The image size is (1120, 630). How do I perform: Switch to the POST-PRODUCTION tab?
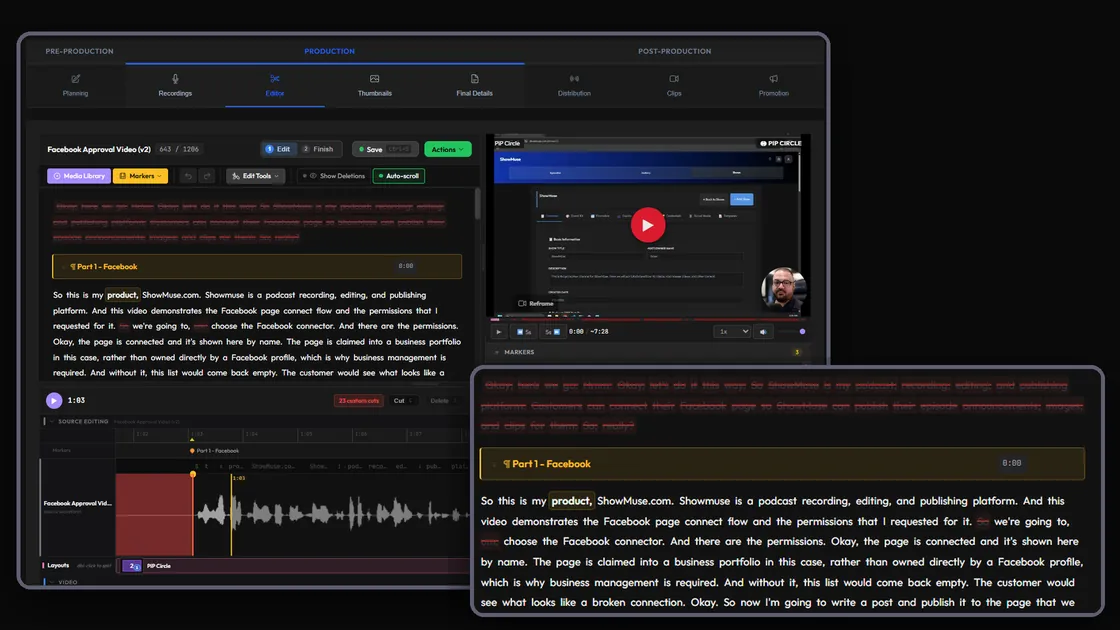tap(674, 51)
